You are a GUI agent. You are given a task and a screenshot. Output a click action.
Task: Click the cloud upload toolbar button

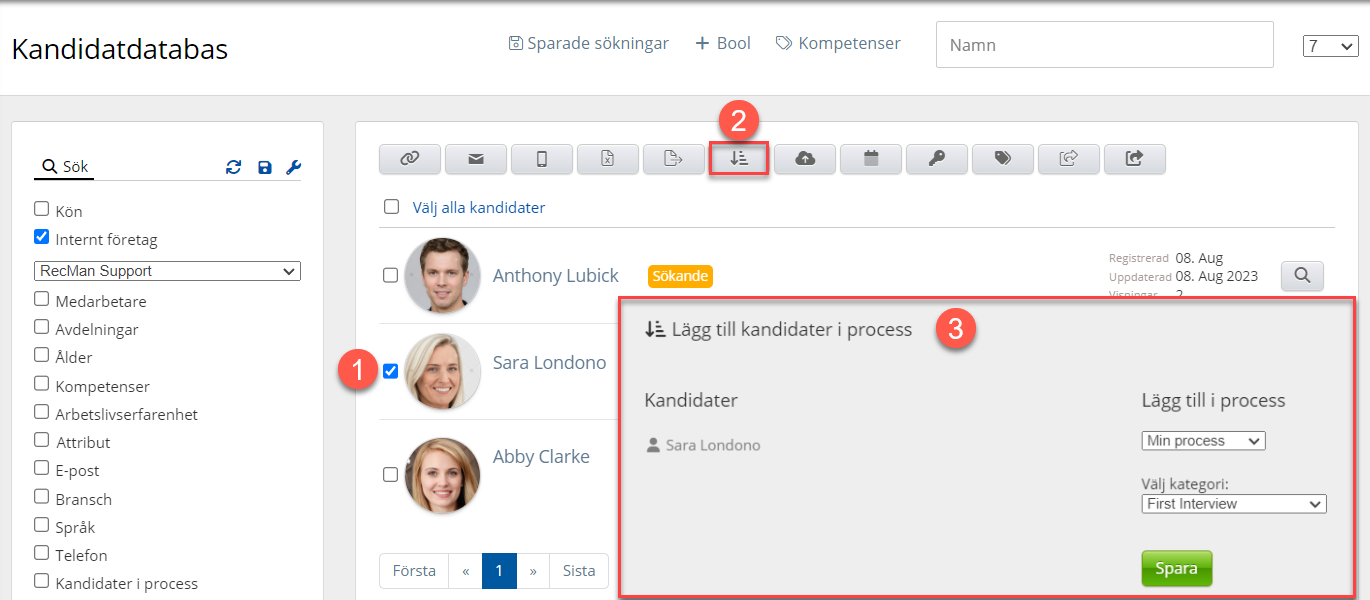pos(804,159)
